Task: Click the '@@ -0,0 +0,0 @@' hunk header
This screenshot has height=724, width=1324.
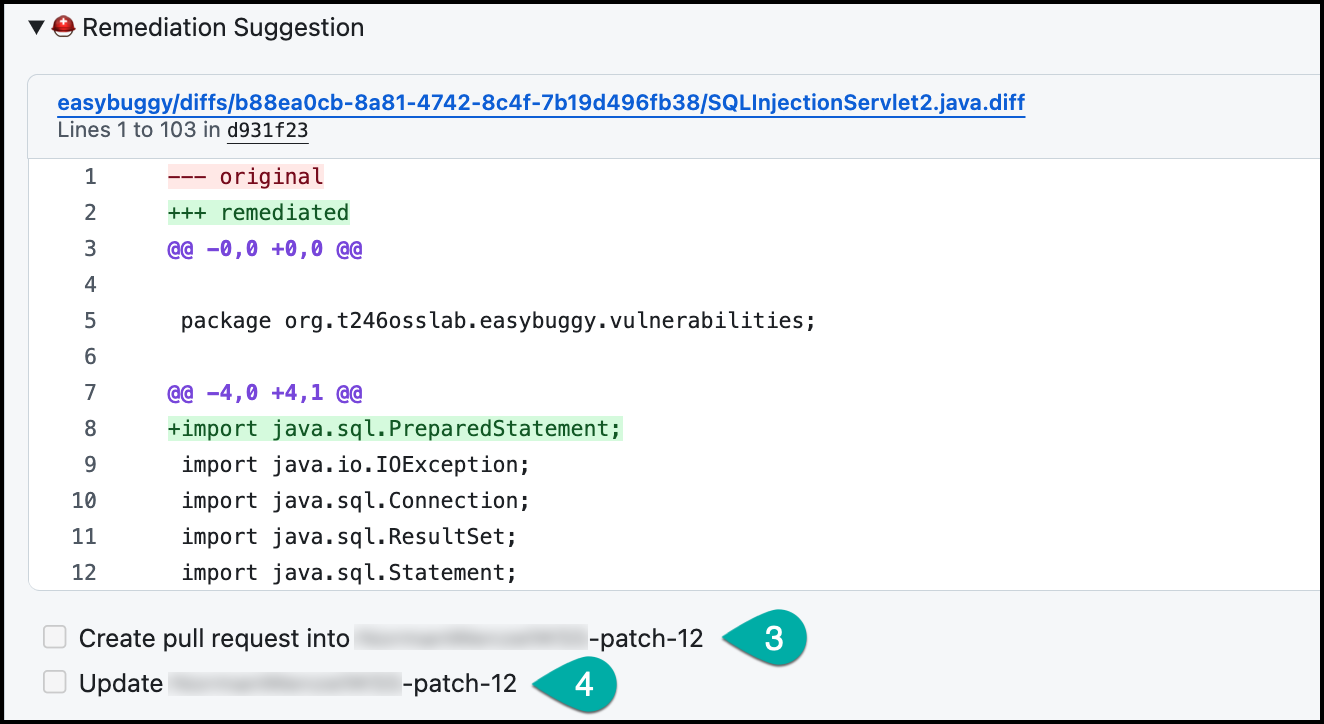Action: [x=264, y=249]
